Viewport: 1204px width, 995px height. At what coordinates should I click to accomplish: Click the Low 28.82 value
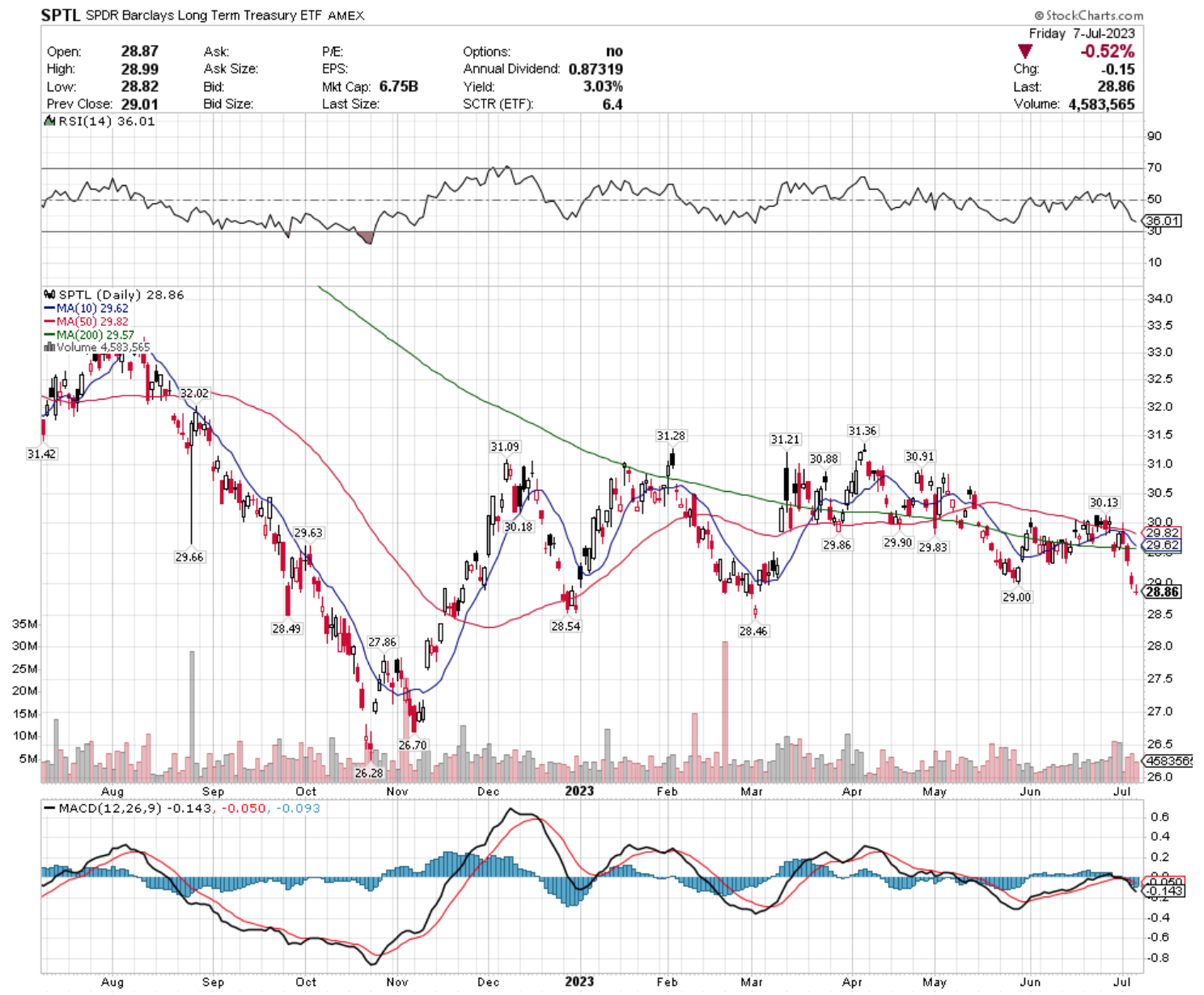140,87
